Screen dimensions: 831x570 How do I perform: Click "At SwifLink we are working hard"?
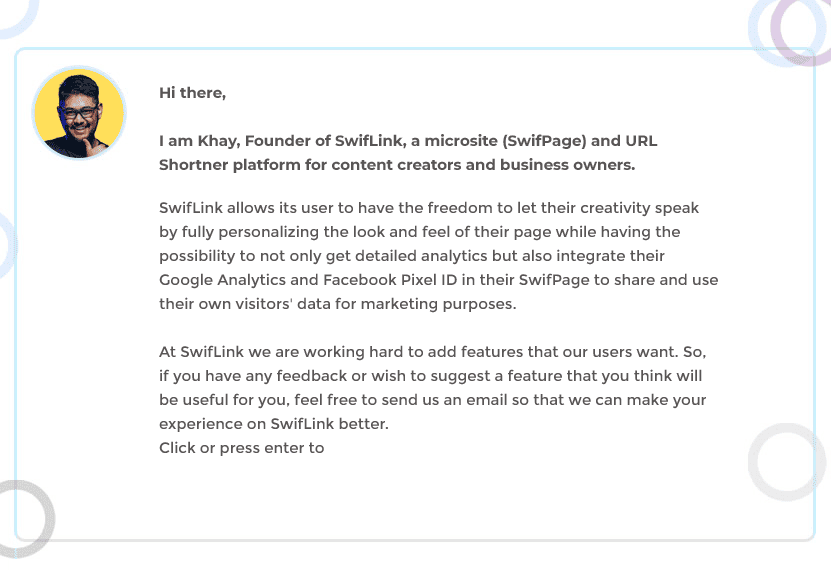point(280,352)
